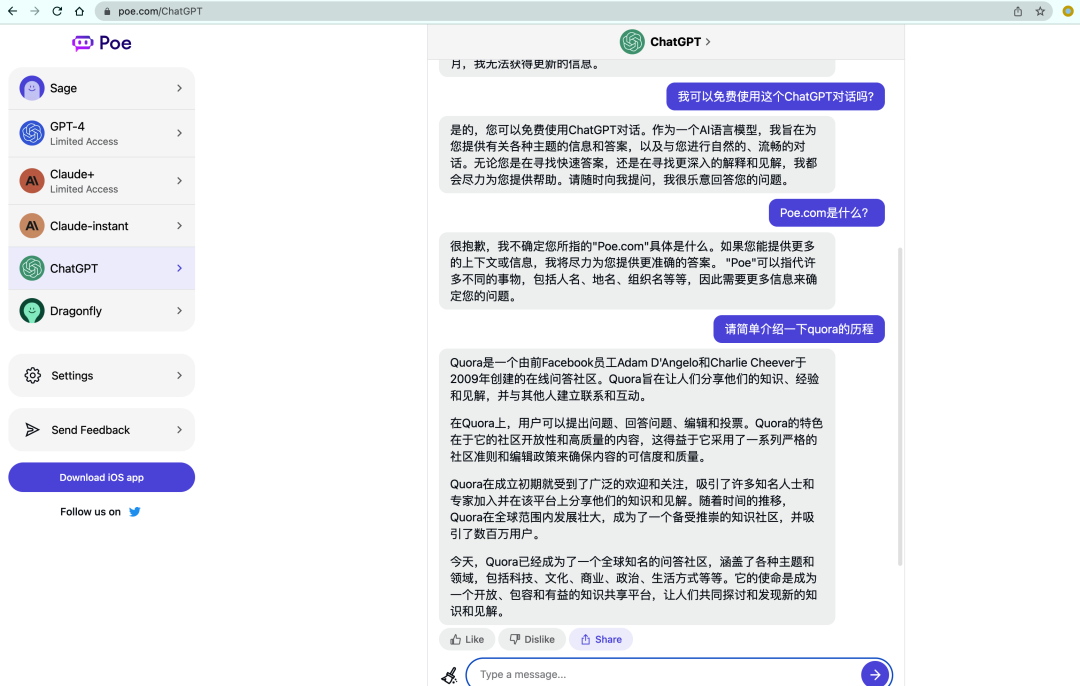Focus the 'Type a message...' input
This screenshot has width=1080, height=686.
(665, 674)
